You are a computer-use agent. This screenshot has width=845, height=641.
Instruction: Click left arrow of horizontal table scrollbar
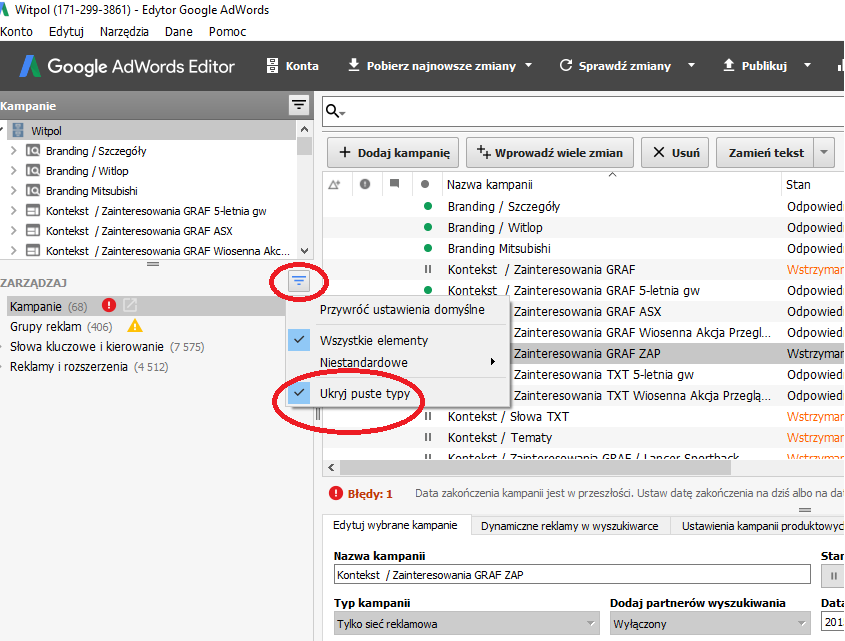tap(331, 467)
